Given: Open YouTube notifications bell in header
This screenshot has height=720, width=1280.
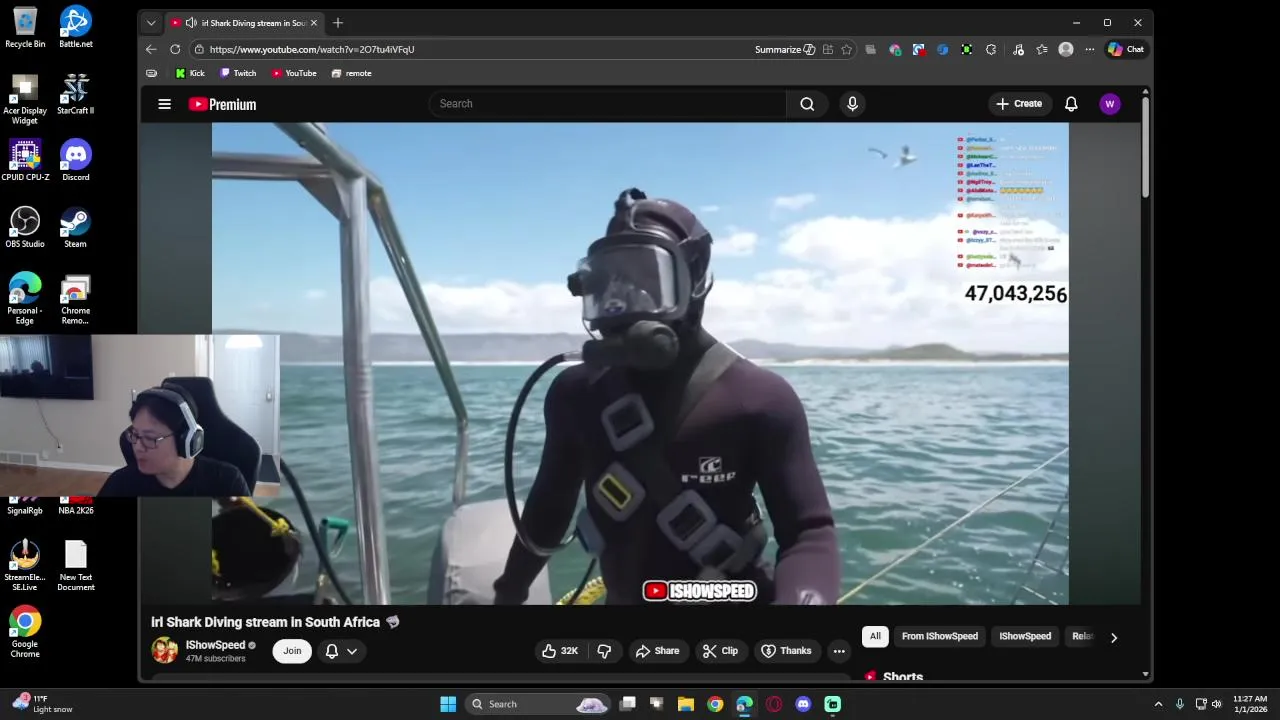Looking at the screenshot, I should point(1071,104).
